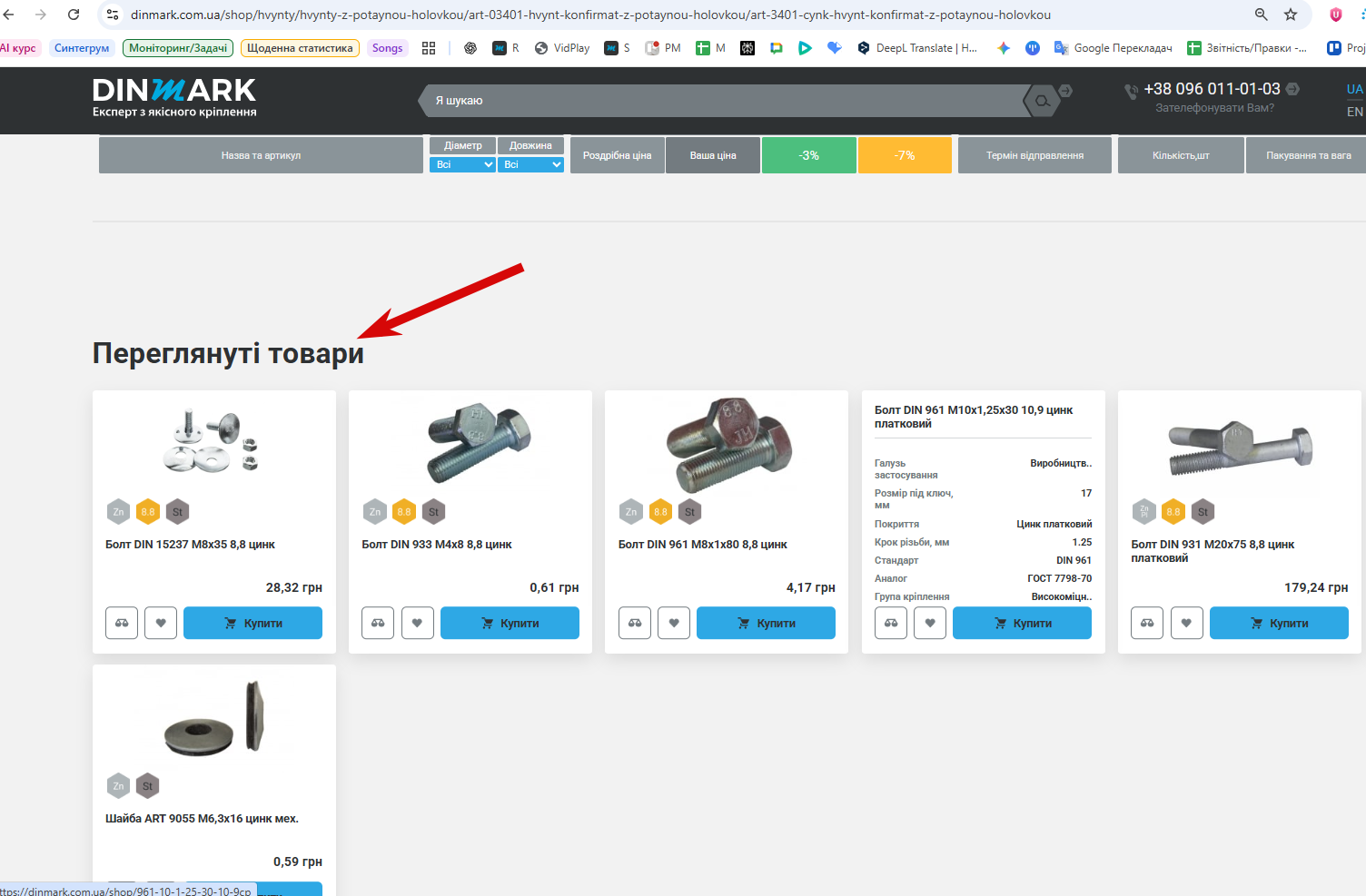Click the DINMARK logo
This screenshot has width=1366, height=896.
click(x=174, y=98)
